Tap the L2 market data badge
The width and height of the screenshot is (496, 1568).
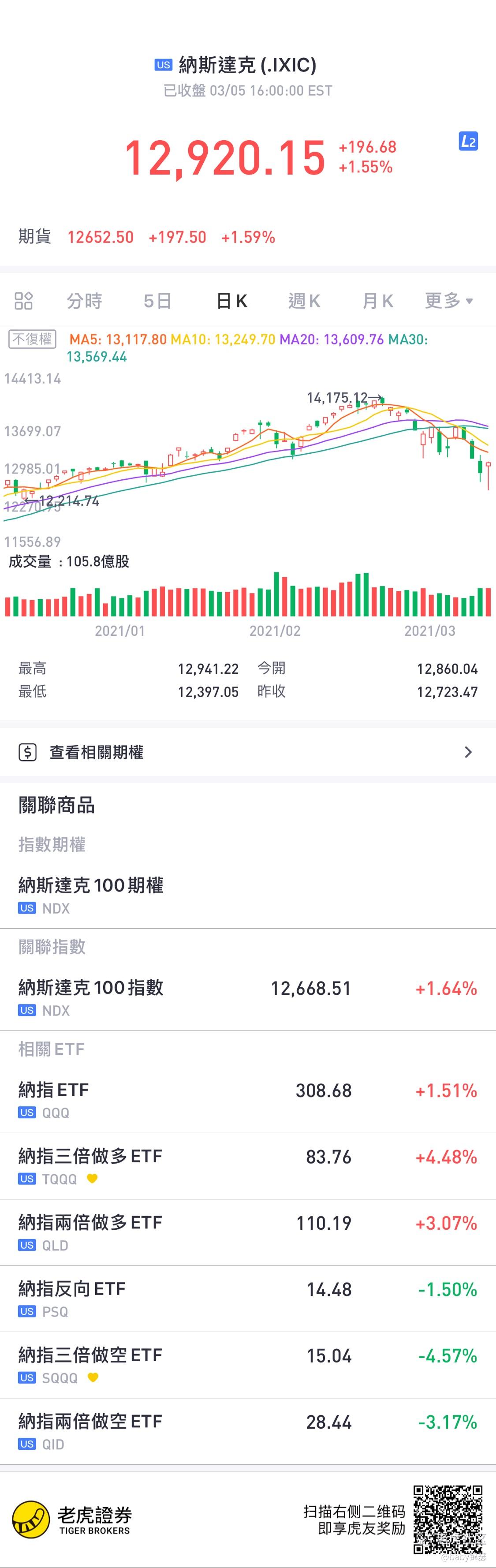[x=468, y=141]
